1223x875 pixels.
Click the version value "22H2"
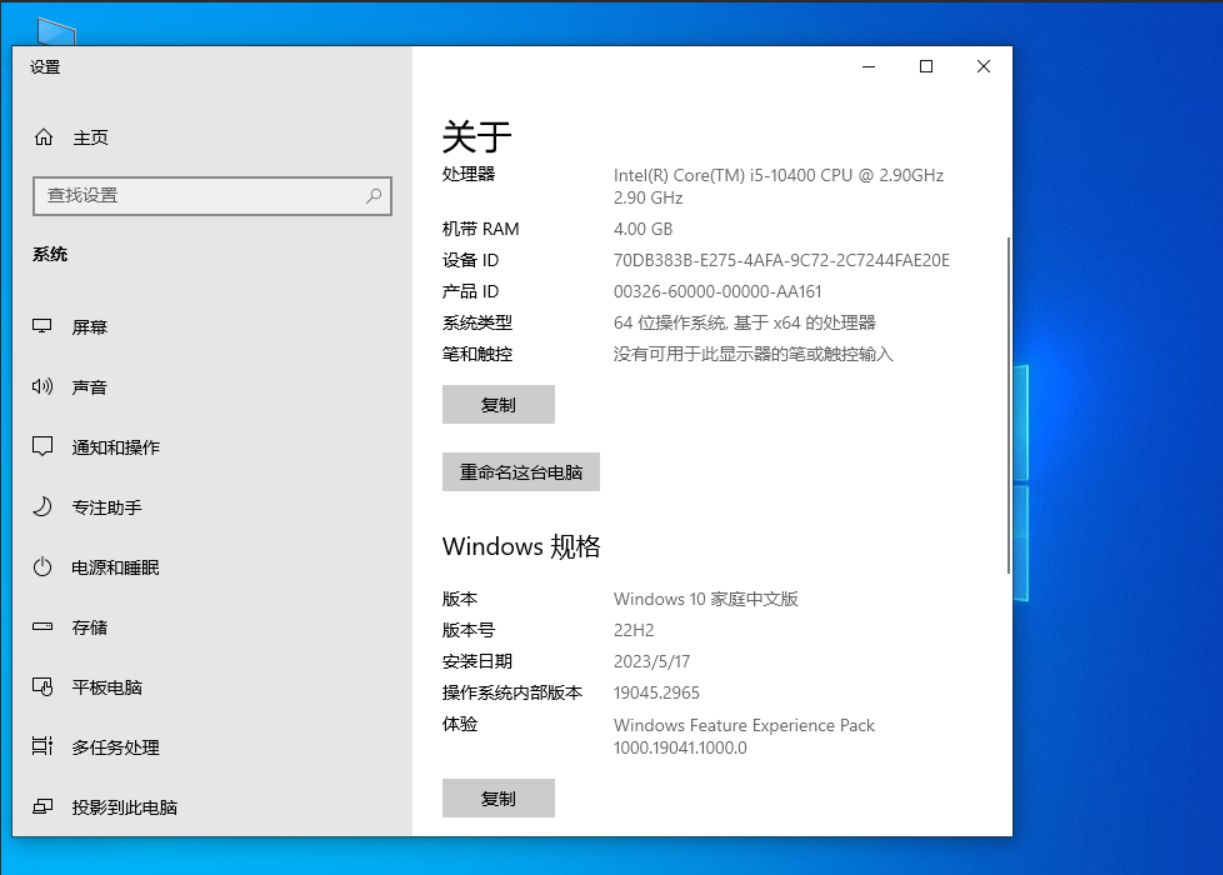tap(633, 630)
